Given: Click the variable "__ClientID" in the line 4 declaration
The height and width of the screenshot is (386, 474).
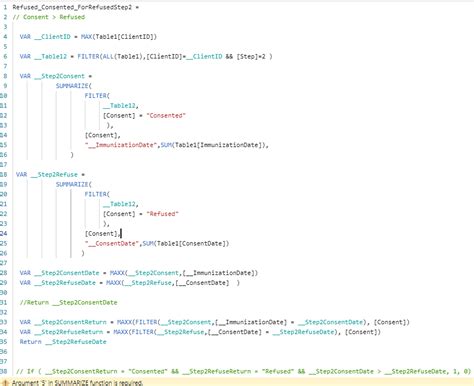Looking at the screenshot, I should (52, 37).
